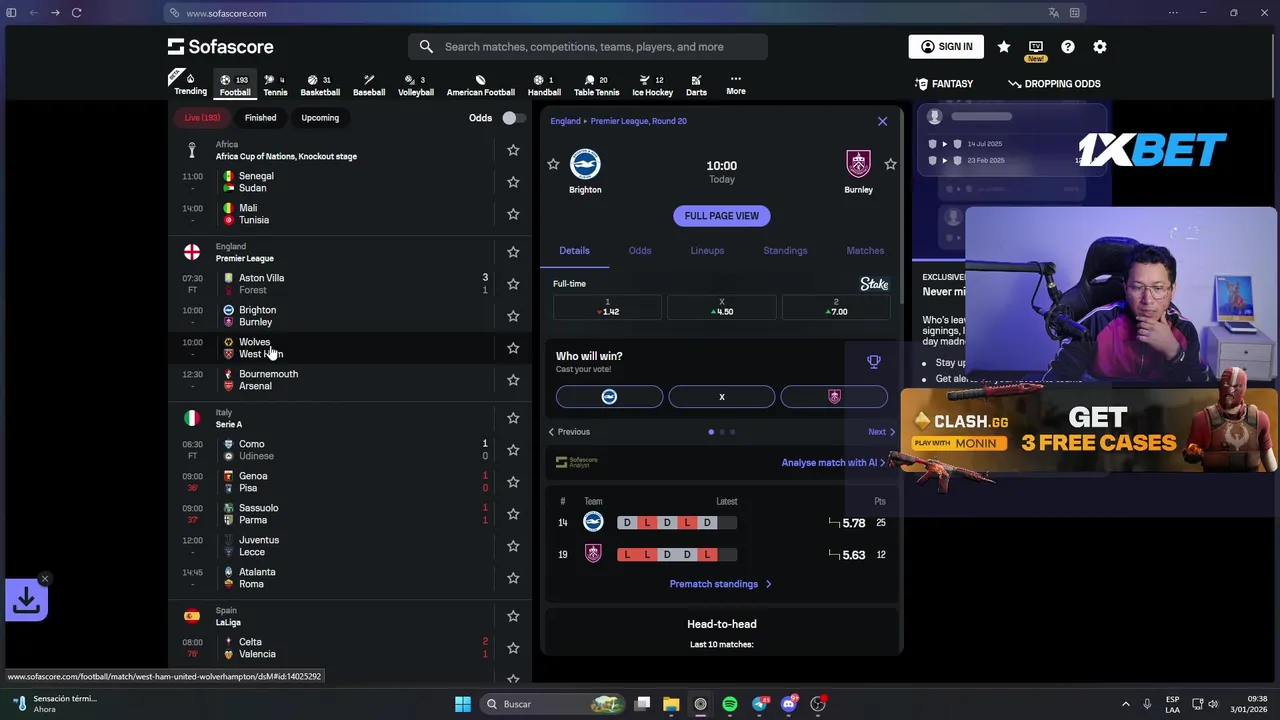Open Prematch standings link

click(x=720, y=584)
